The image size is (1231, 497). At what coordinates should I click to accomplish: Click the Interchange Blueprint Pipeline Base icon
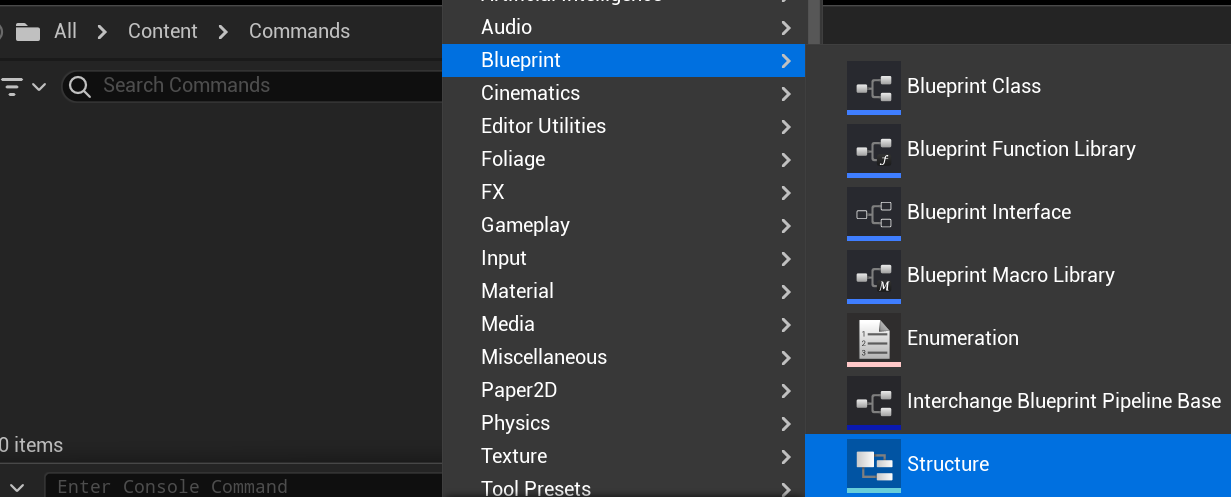point(873,402)
